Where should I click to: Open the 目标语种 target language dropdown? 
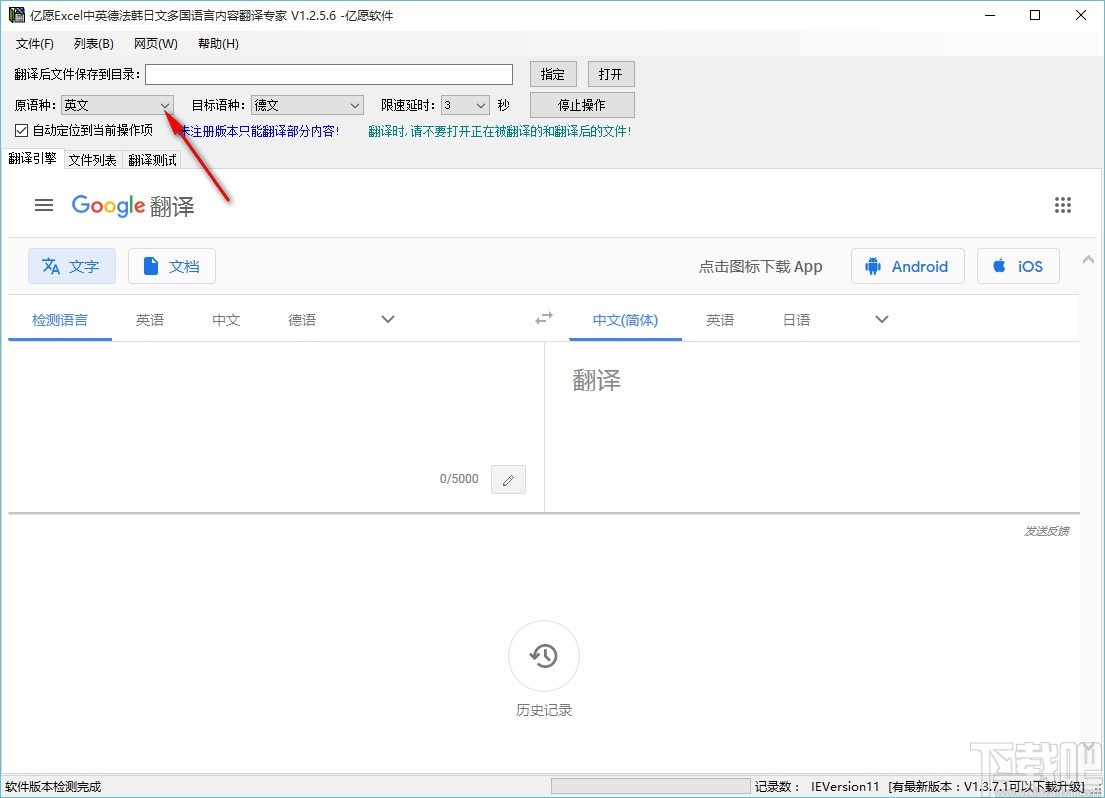coord(355,104)
